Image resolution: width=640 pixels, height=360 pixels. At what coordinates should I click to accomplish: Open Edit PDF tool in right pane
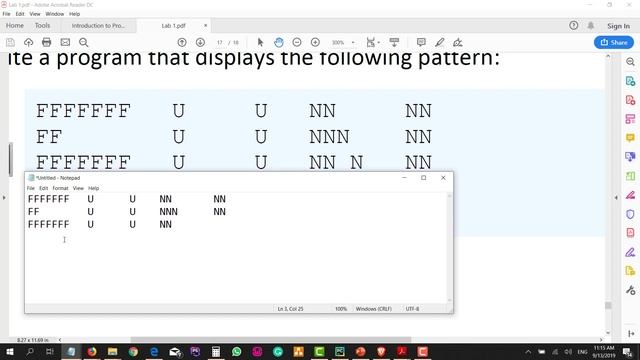click(x=630, y=119)
